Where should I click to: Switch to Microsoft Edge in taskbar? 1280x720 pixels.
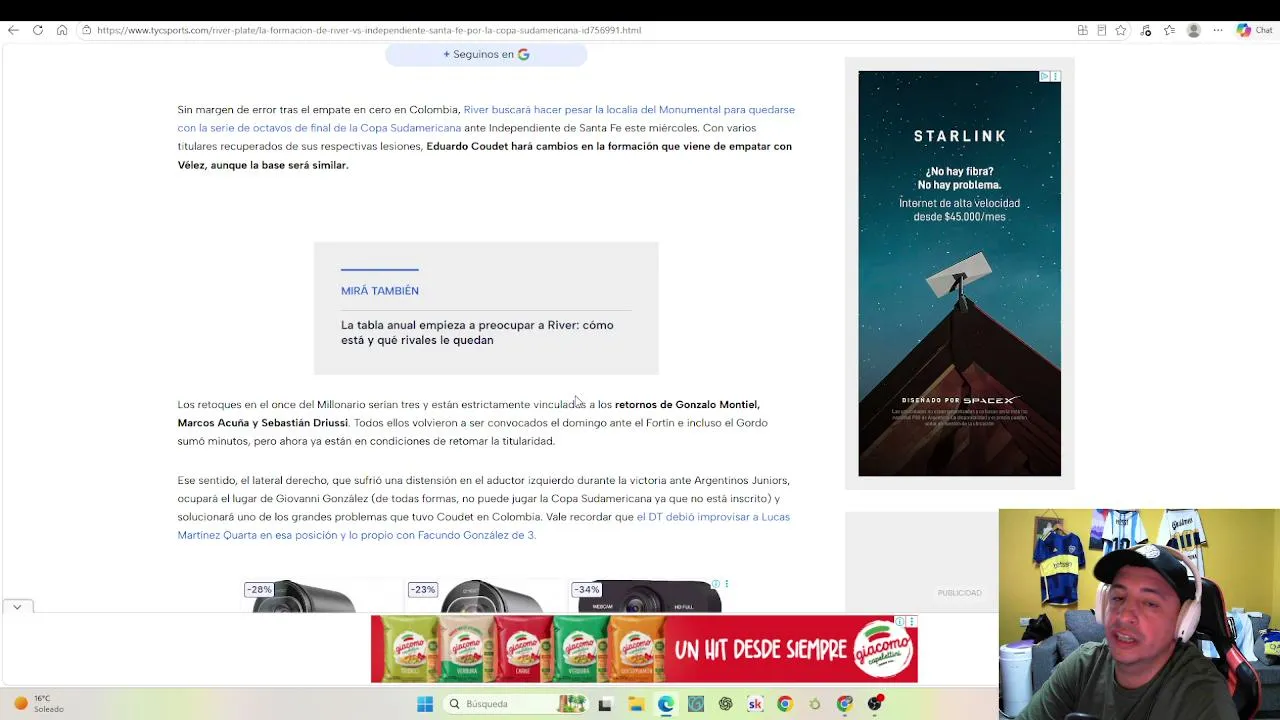click(666, 704)
